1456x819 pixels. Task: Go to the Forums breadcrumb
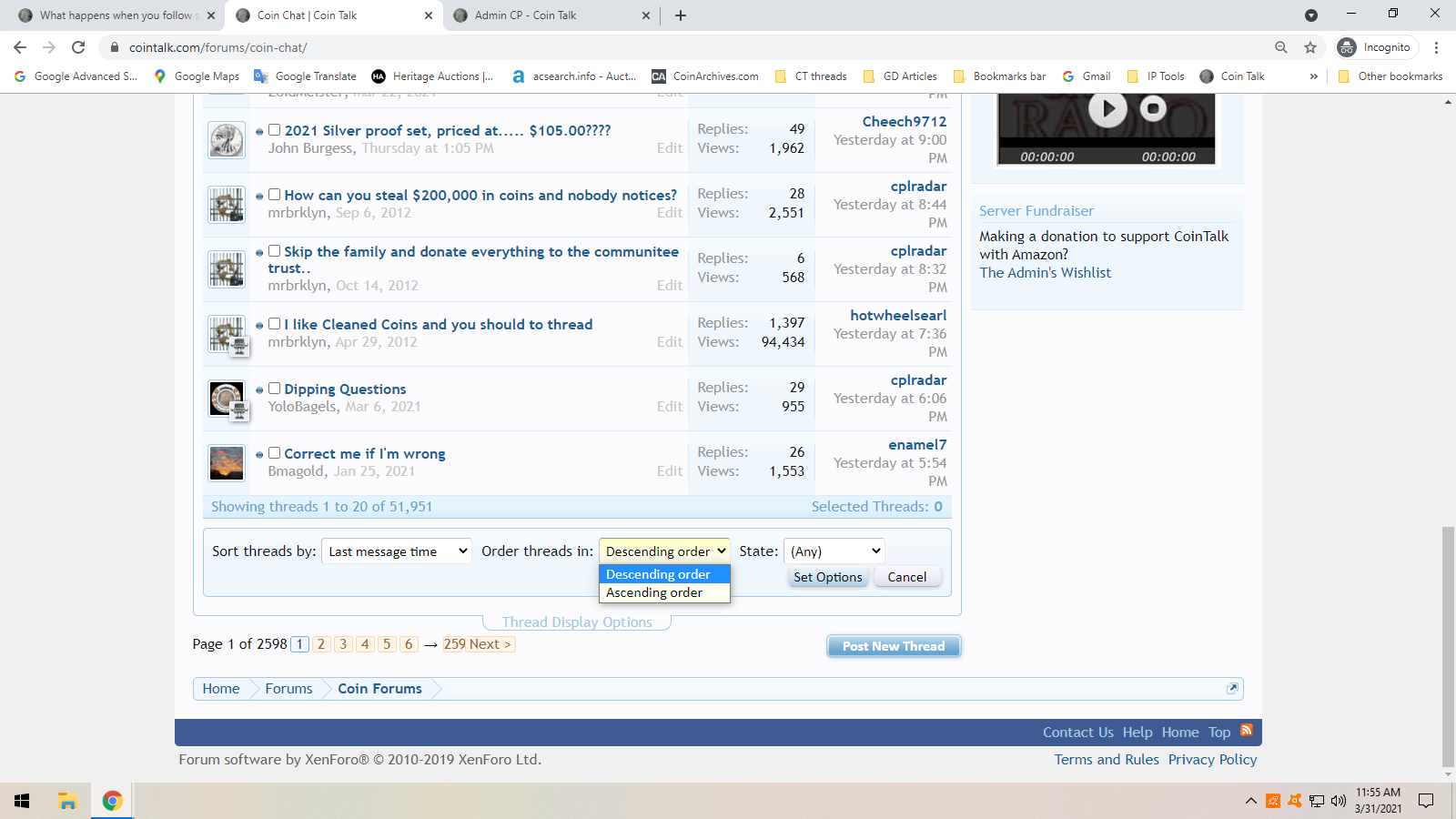(288, 689)
